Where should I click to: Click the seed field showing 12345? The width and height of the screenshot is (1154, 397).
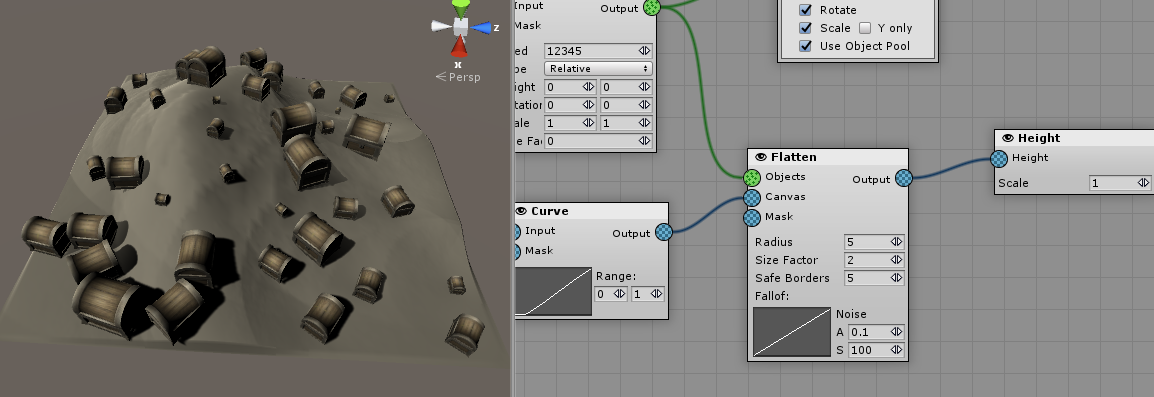[x=598, y=51]
